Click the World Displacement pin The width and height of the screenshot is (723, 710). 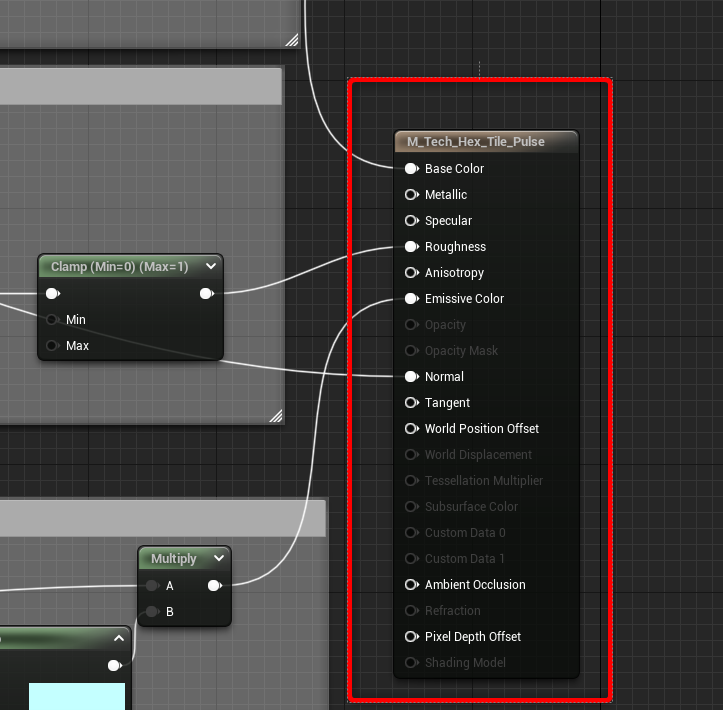[411, 455]
